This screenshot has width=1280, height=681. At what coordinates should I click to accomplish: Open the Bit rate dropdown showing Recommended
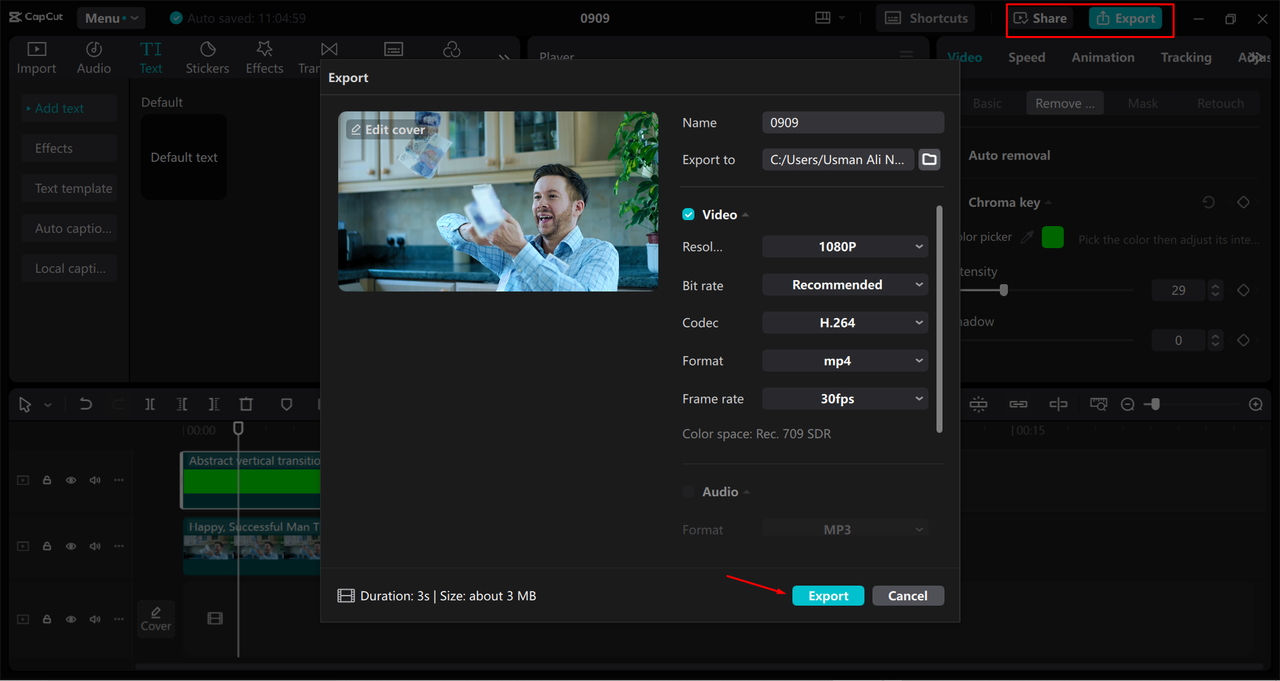tap(845, 285)
